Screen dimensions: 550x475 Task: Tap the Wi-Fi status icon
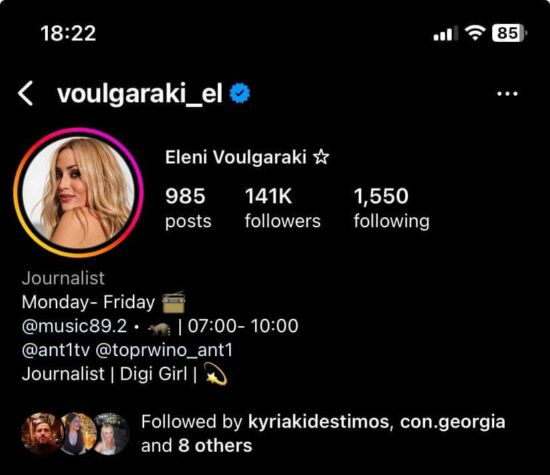475,33
